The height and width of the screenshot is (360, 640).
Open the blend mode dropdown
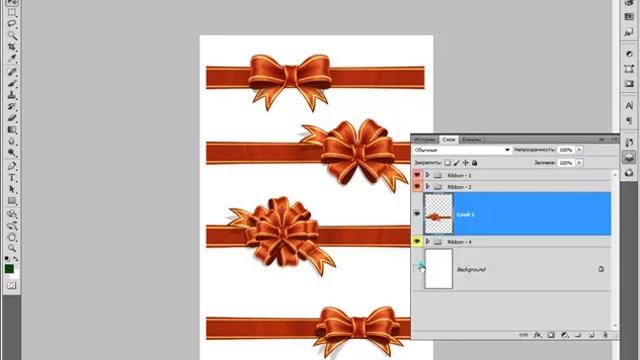(x=462, y=150)
